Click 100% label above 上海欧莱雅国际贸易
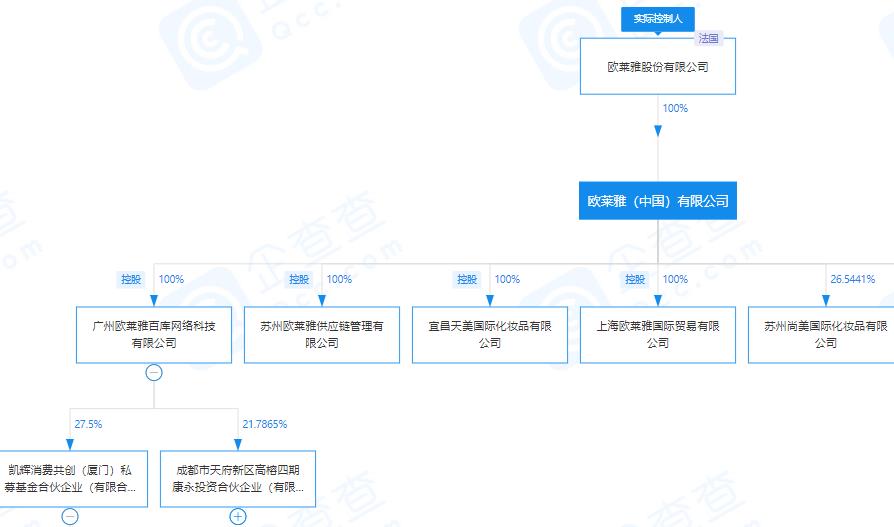 [675, 279]
